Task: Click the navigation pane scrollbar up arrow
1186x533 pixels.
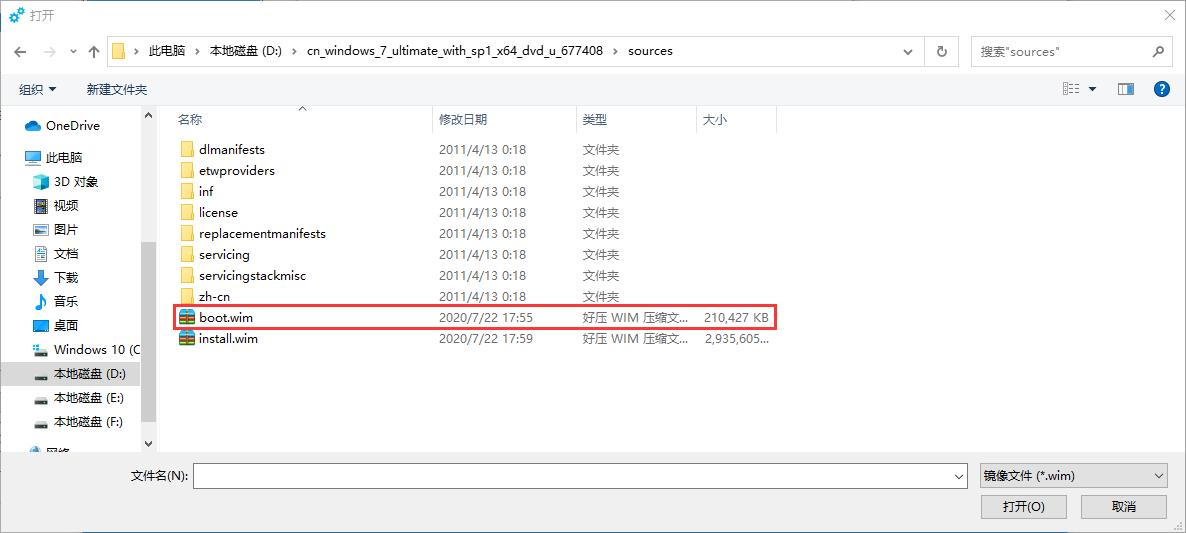Action: (x=148, y=115)
